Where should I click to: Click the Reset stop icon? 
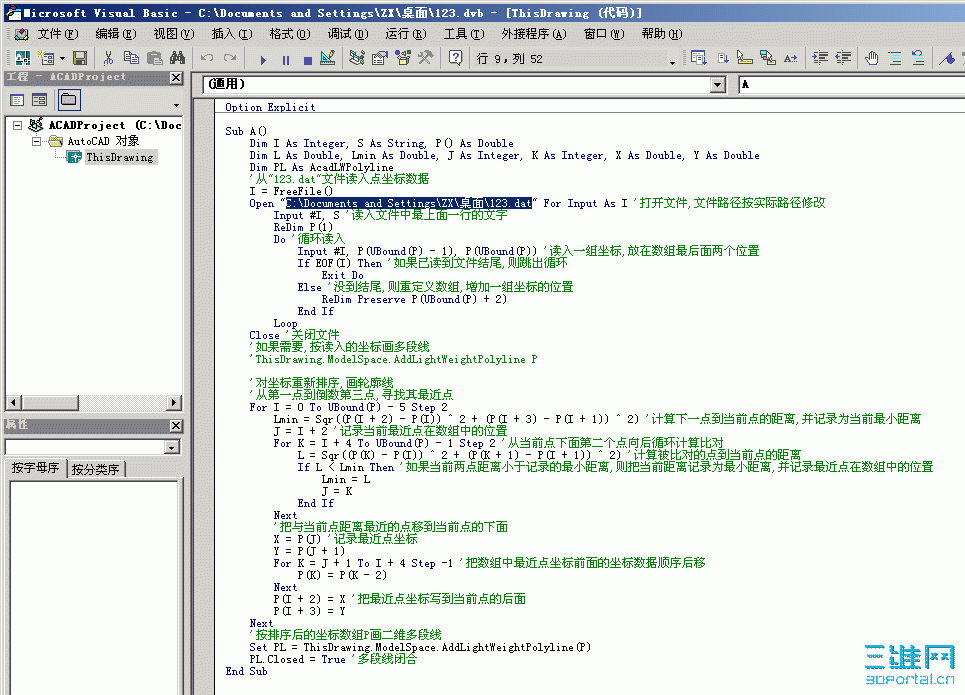[x=308, y=60]
